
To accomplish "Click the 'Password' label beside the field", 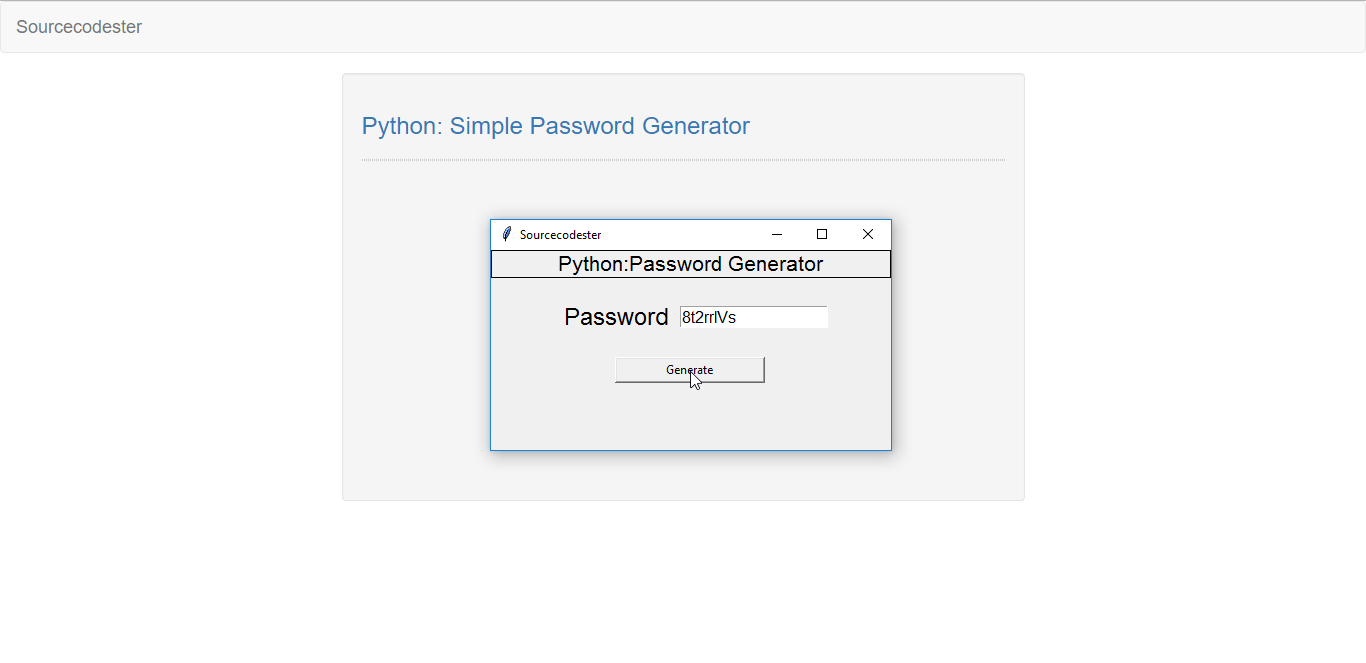I will (616, 317).
